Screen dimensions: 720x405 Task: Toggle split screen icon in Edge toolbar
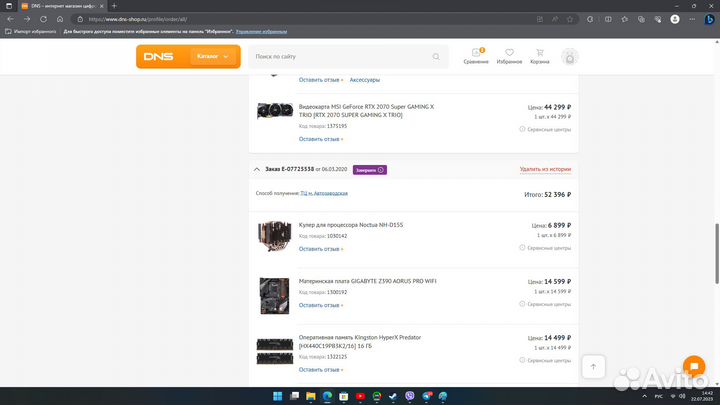[608, 19]
